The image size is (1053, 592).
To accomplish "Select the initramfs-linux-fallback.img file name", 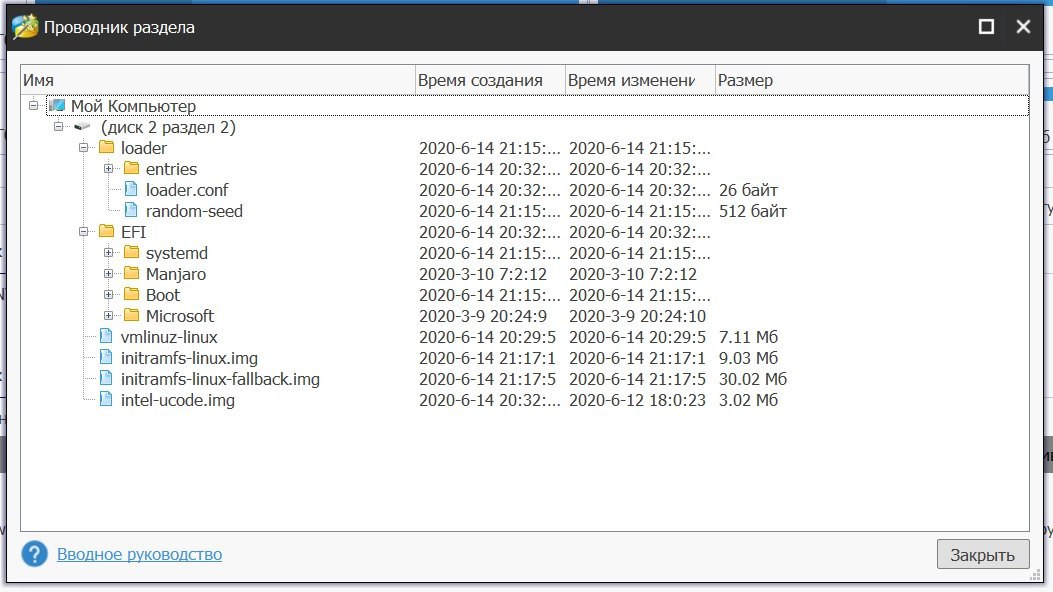I will [220, 379].
